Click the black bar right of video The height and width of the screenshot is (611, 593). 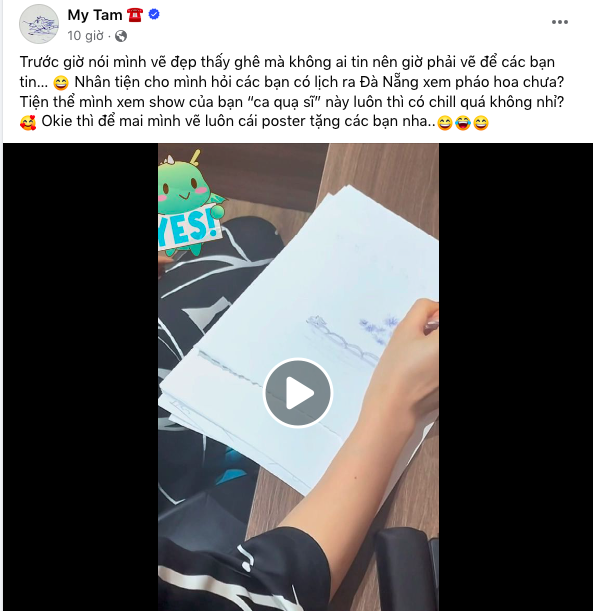(515, 377)
